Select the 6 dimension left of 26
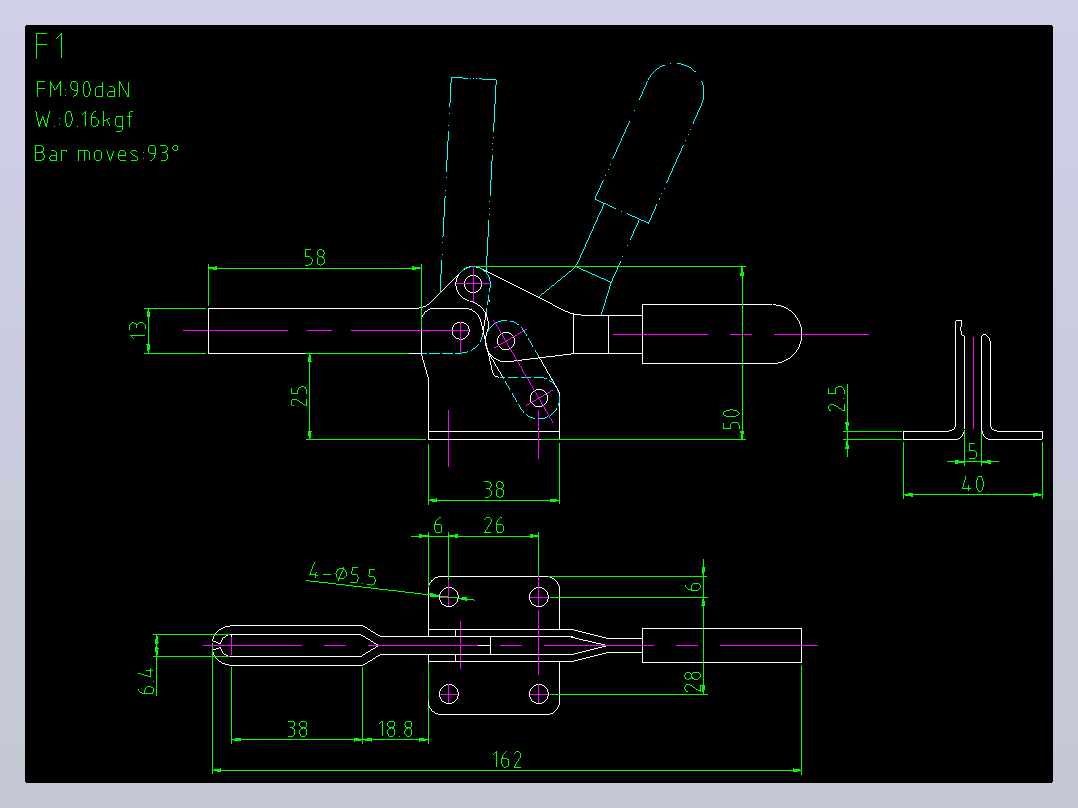This screenshot has height=808, width=1078. coord(438,526)
